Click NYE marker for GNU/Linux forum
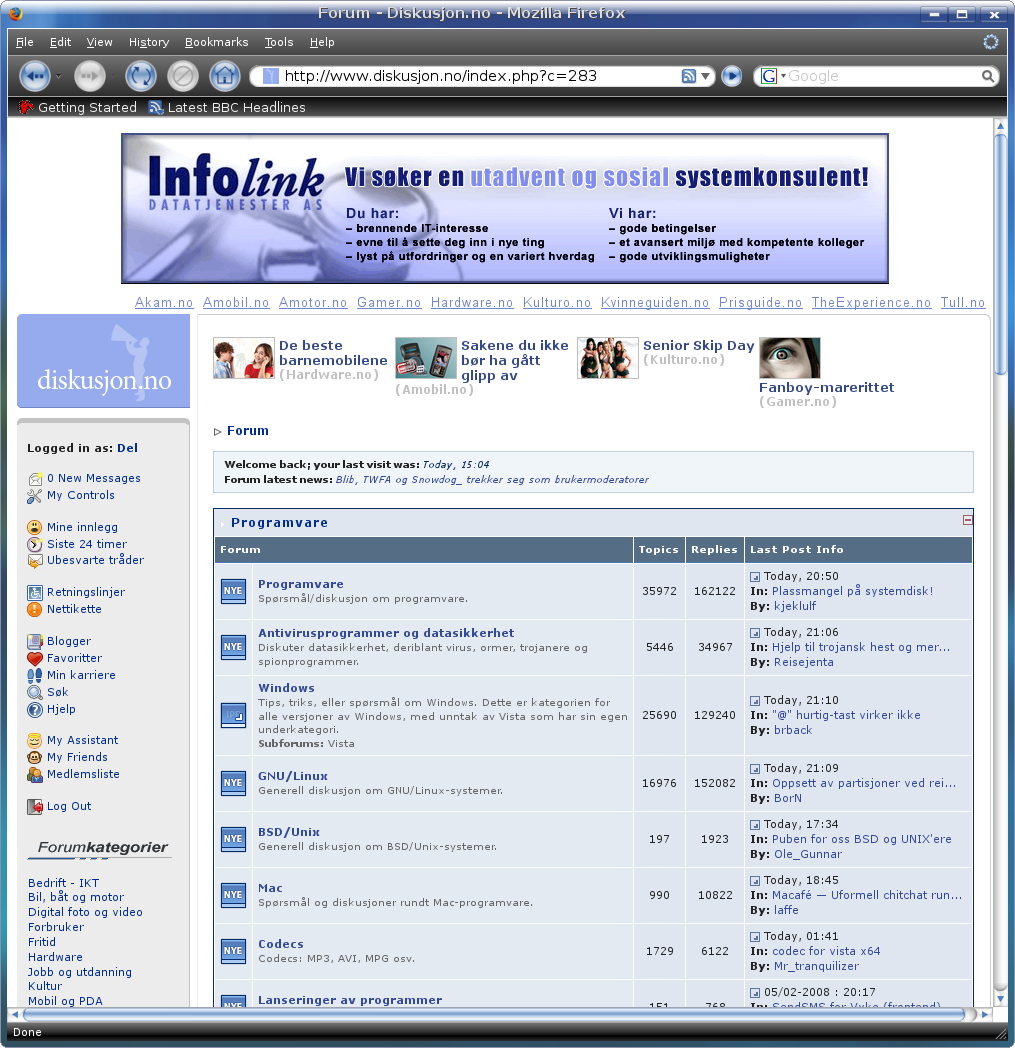 233,783
